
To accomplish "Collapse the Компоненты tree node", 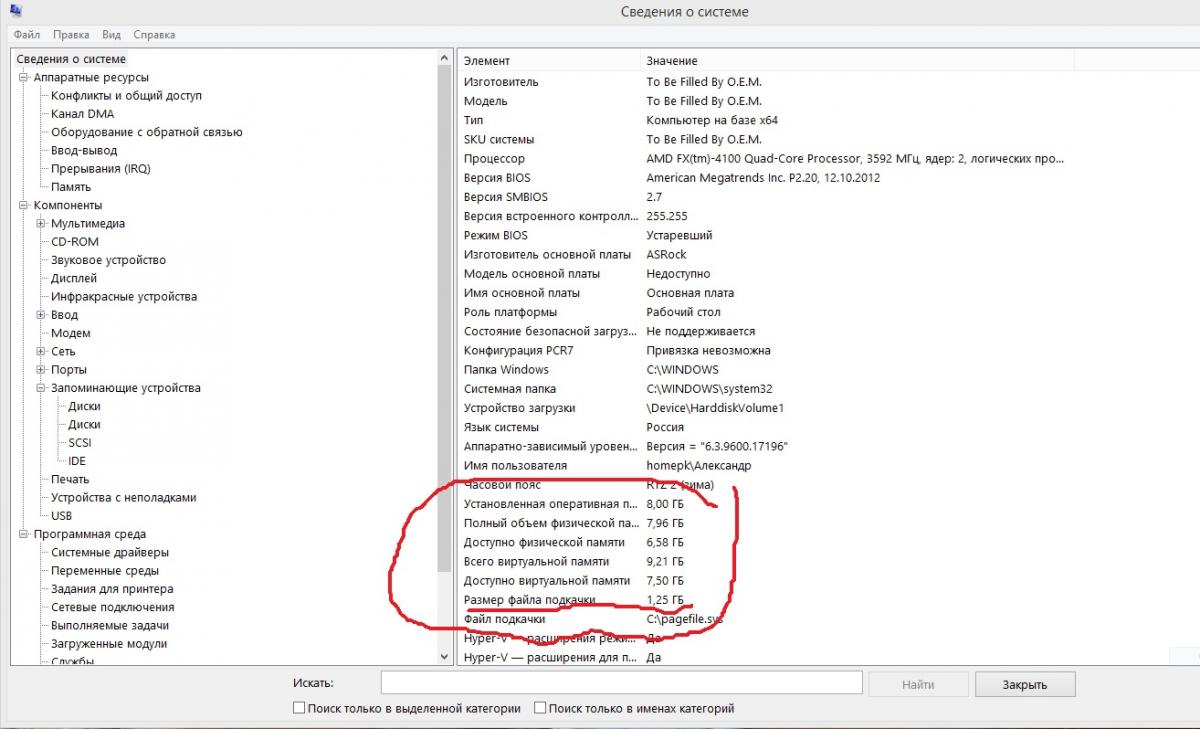I will point(24,206).
